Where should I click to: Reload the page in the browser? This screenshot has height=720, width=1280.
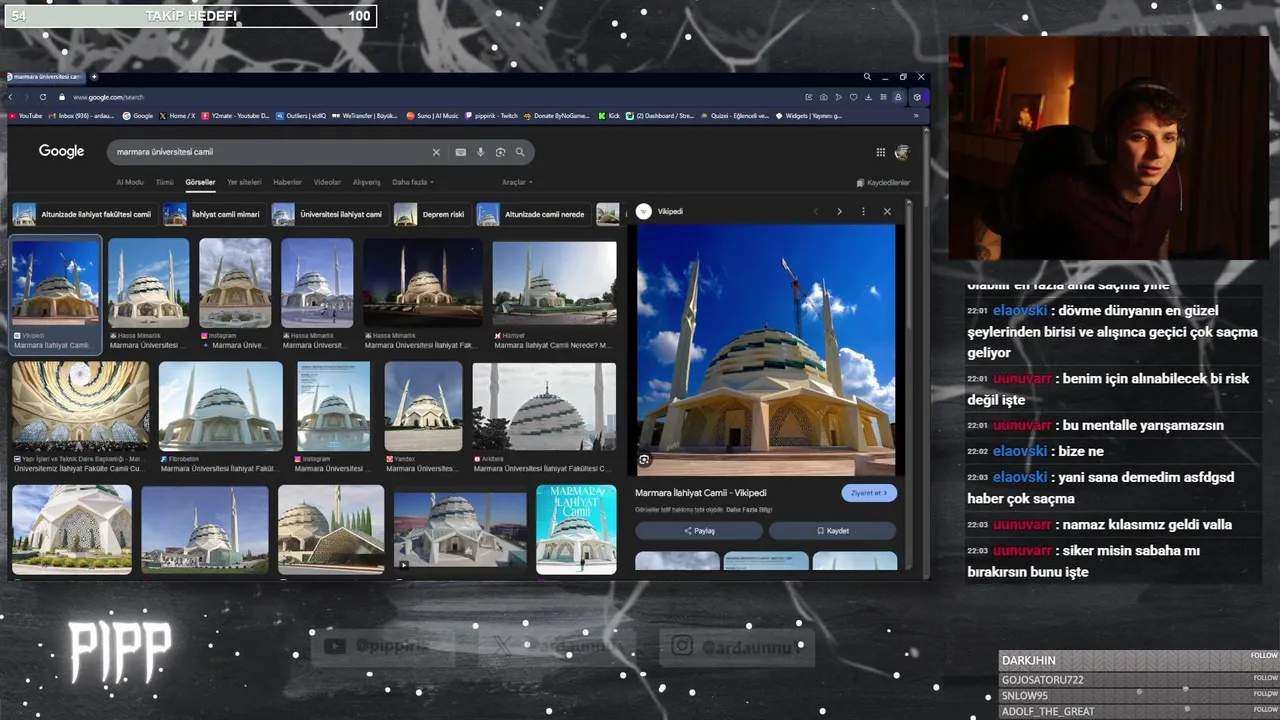43,97
